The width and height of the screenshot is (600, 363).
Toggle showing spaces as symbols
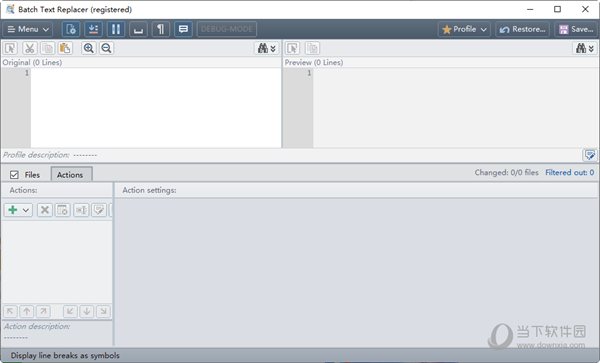138,29
